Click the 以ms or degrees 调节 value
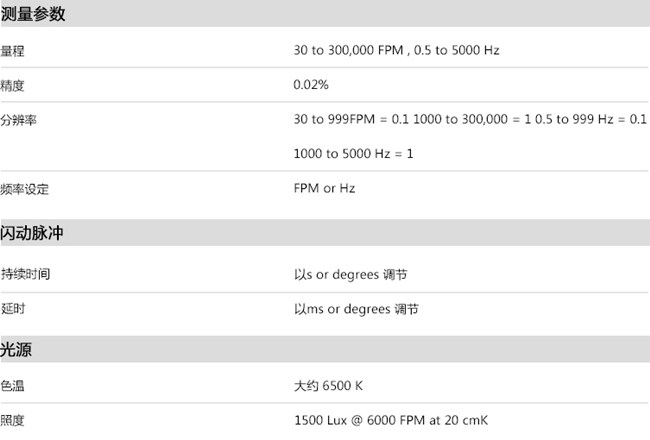Screen dimensions: 650x440 [x=356, y=309]
